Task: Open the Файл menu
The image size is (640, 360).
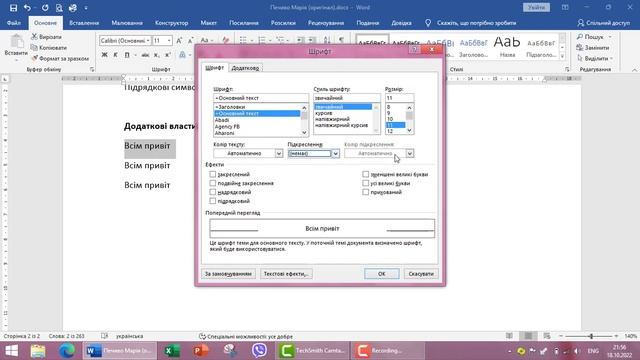Action: [13, 23]
